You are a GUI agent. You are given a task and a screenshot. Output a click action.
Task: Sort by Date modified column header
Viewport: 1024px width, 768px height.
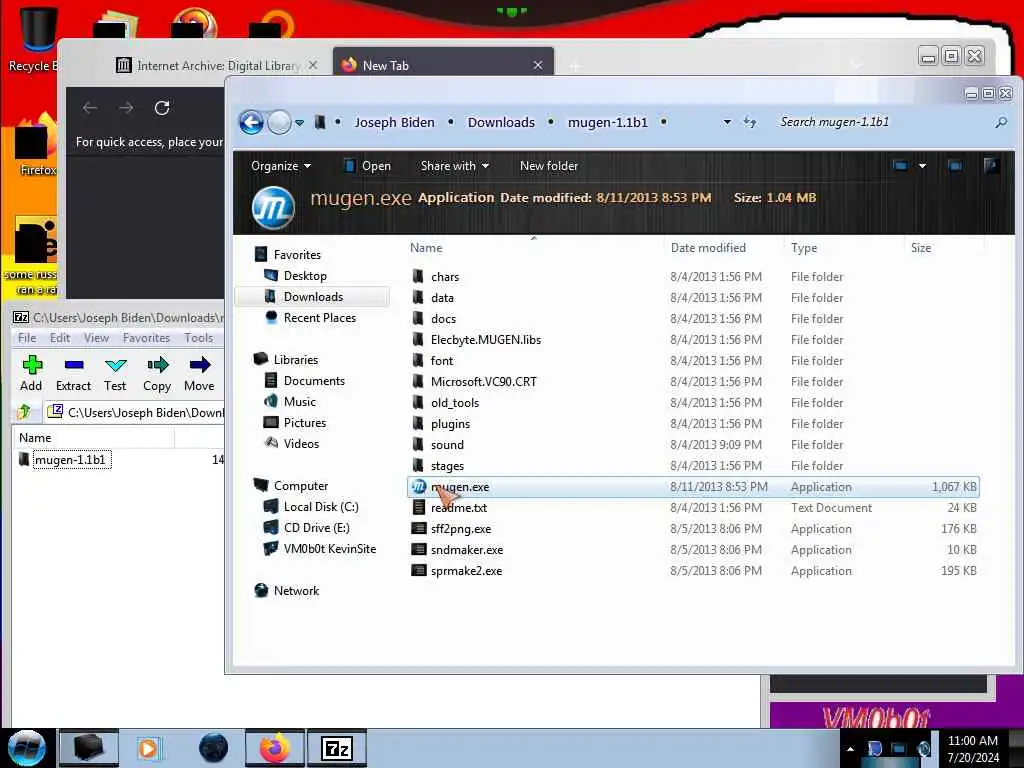(x=708, y=248)
